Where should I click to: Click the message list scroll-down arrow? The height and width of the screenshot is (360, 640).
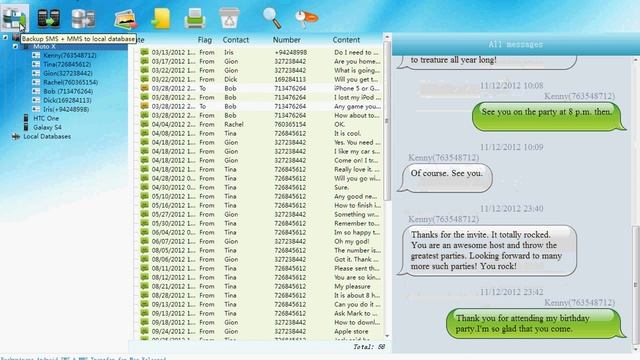pos(387,336)
